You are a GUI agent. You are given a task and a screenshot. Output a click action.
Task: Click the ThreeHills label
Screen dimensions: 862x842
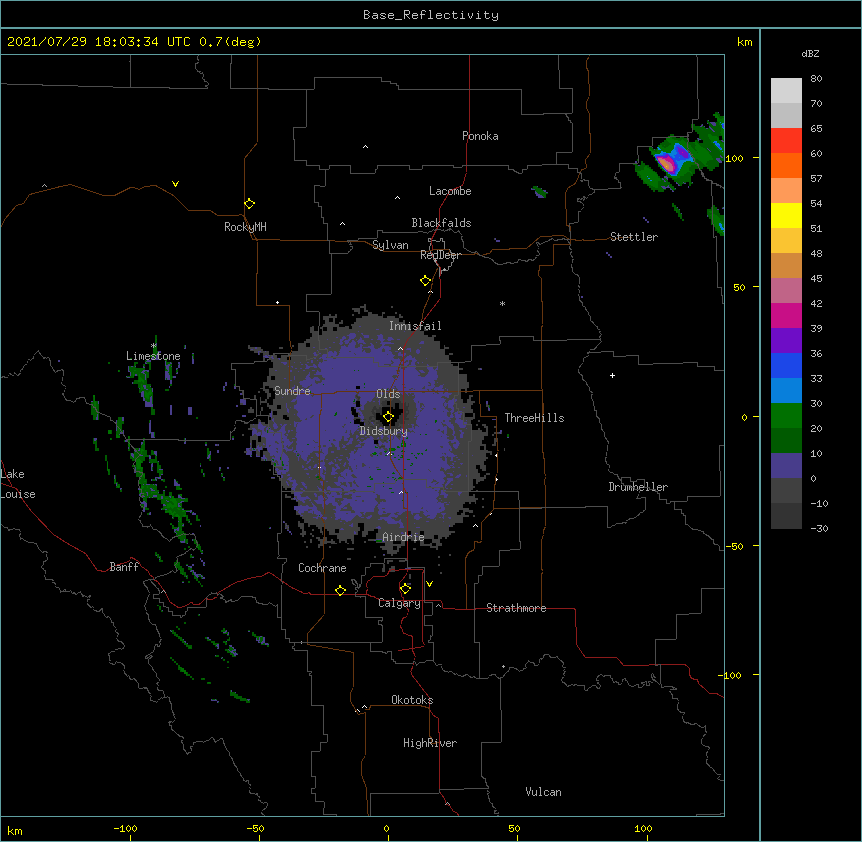point(534,418)
